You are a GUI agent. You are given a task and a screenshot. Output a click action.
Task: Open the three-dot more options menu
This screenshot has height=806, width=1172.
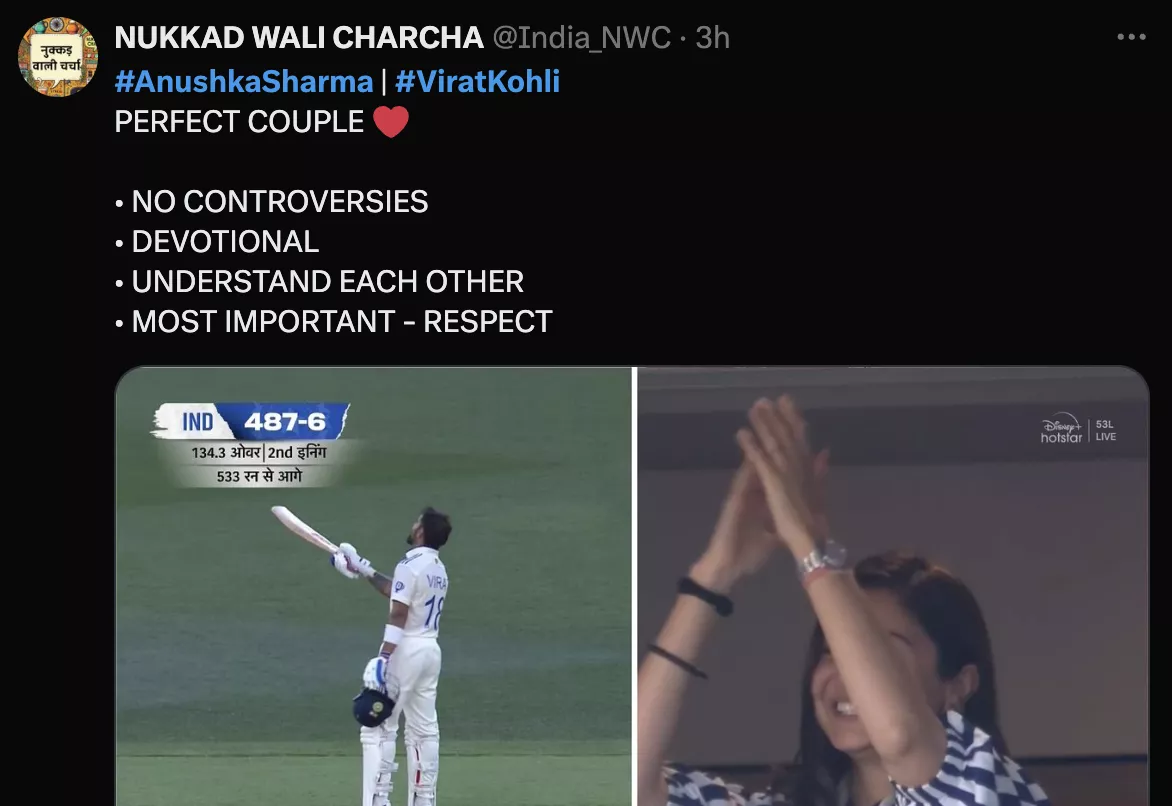(1131, 37)
